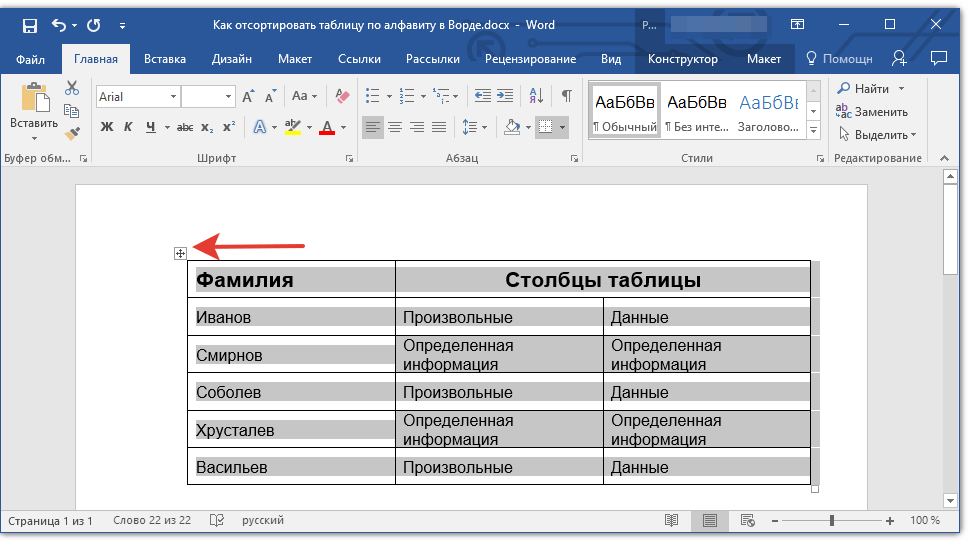
Task: Select the Format Painter brush icon
Action: coord(72,133)
